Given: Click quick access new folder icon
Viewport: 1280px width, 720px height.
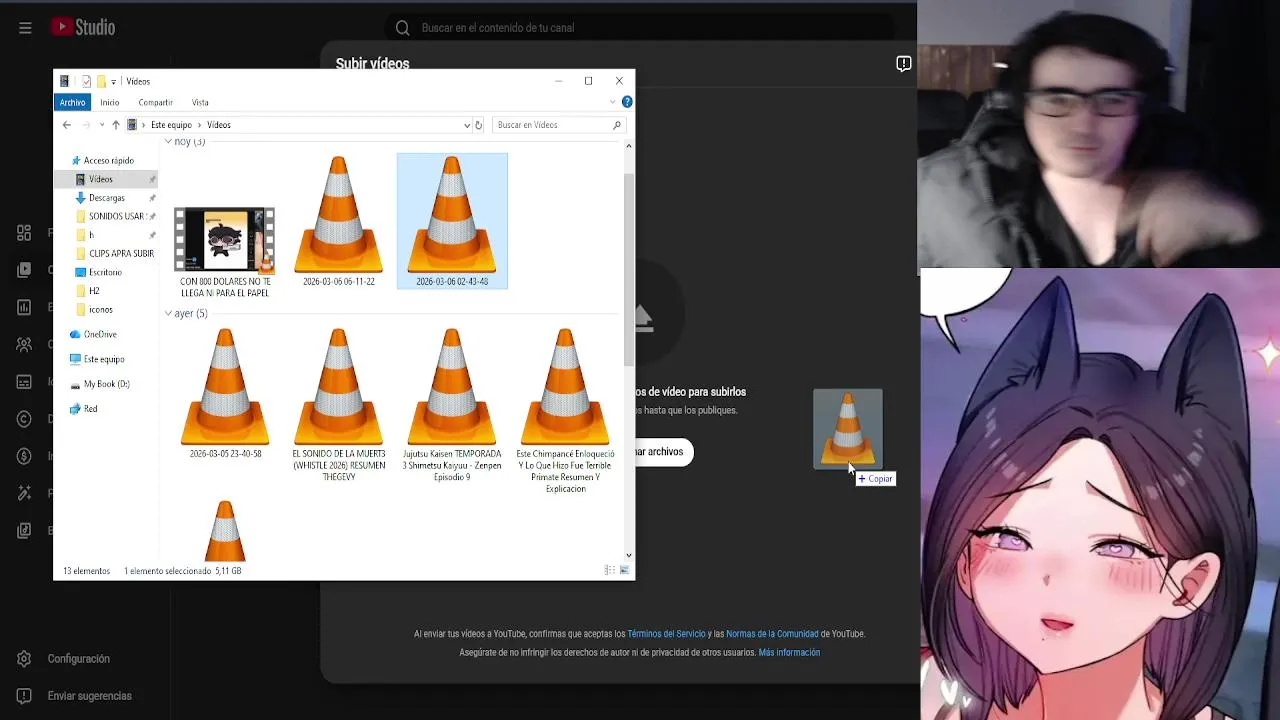Looking at the screenshot, I should click(x=101, y=81).
